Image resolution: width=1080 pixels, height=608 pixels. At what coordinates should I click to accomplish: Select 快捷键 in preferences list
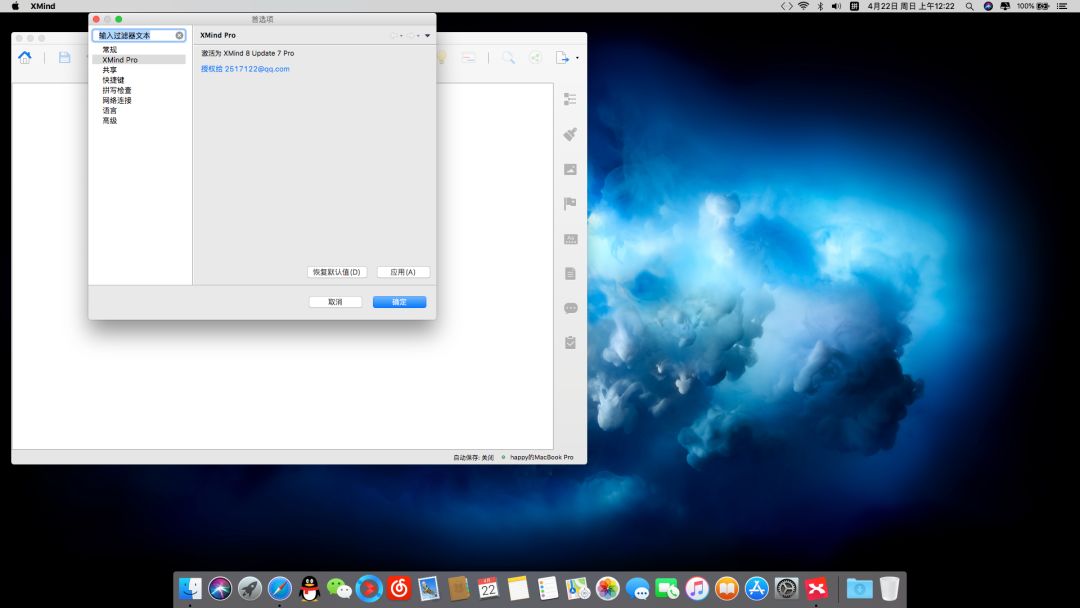113,80
